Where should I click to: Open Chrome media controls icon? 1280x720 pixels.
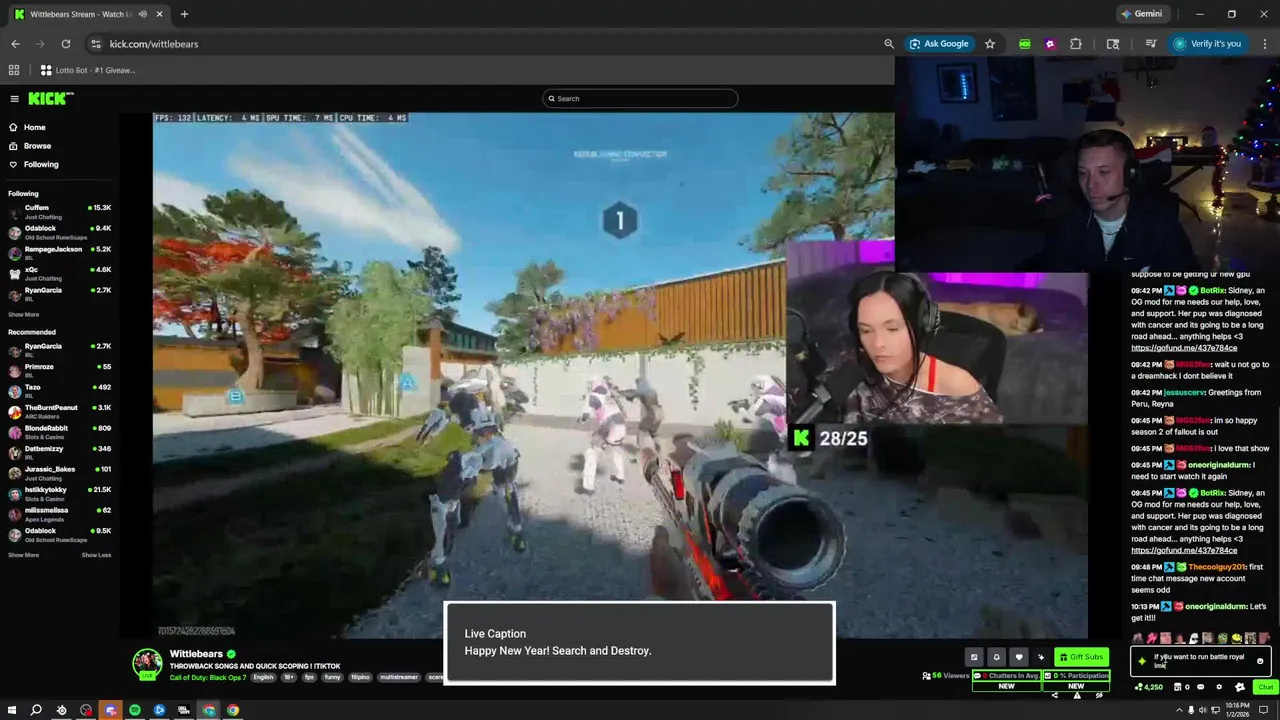click(x=1150, y=44)
